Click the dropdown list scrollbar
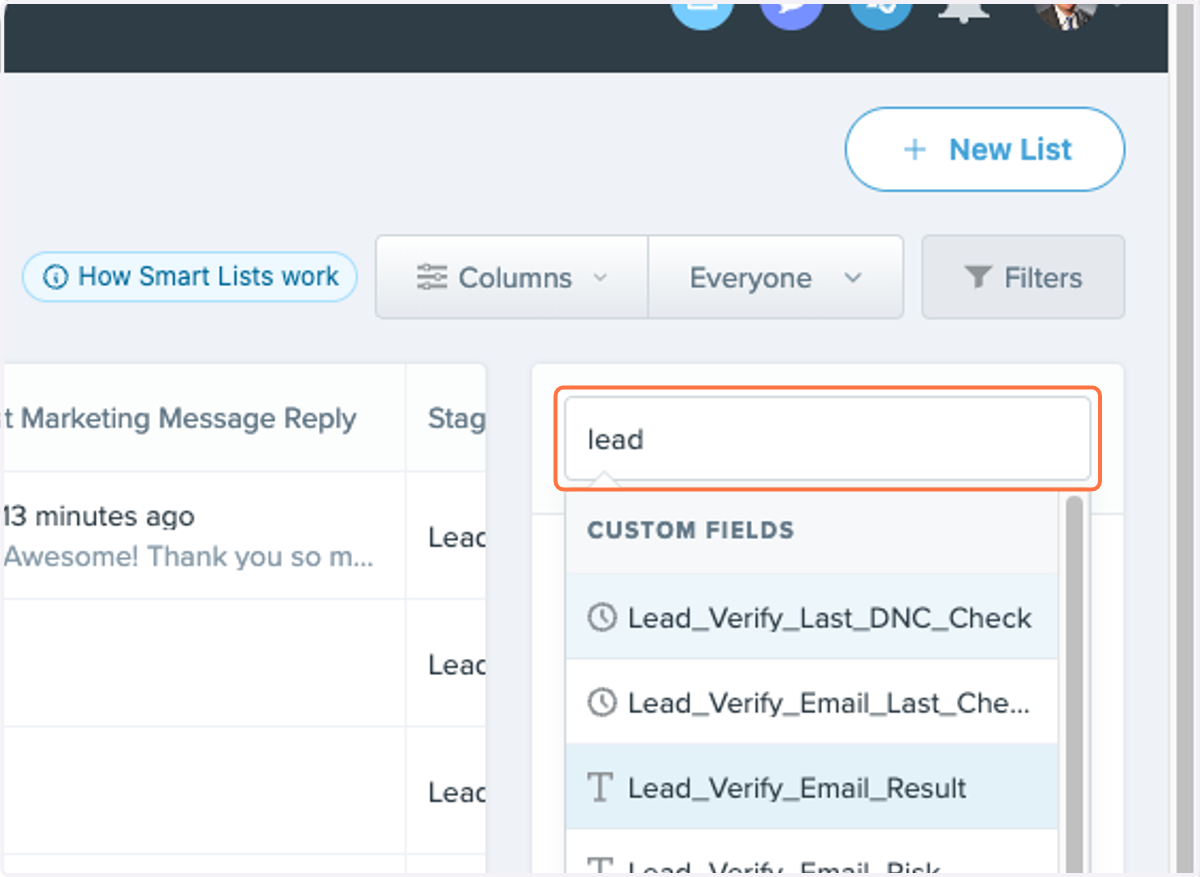Viewport: 1200px width, 877px height. click(1074, 684)
